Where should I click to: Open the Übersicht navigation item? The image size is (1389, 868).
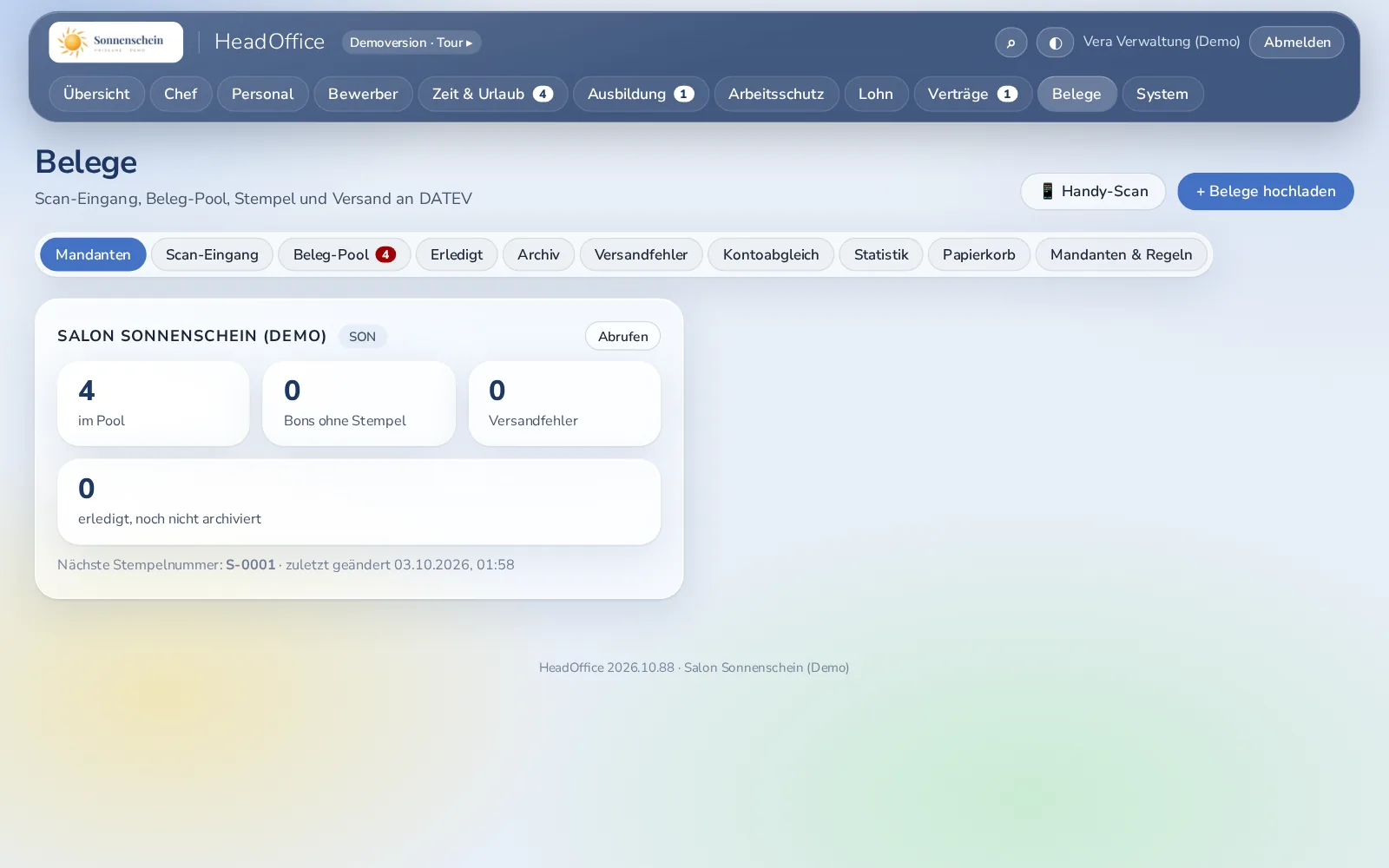96,94
